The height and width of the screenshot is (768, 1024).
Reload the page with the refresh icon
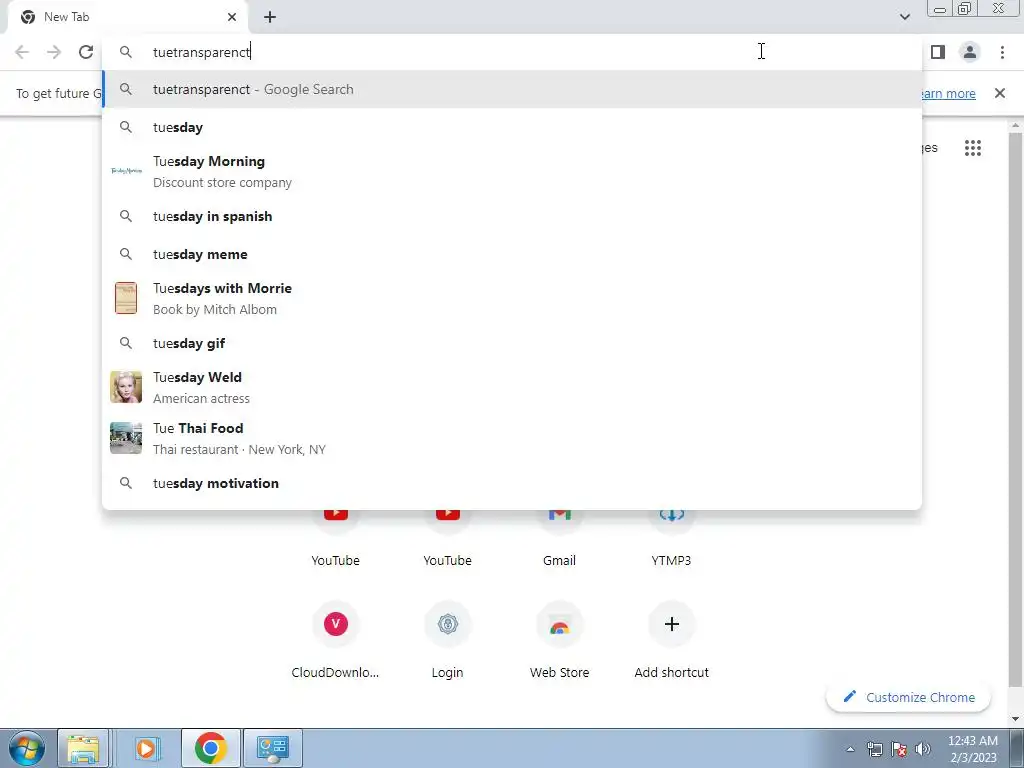tap(86, 52)
